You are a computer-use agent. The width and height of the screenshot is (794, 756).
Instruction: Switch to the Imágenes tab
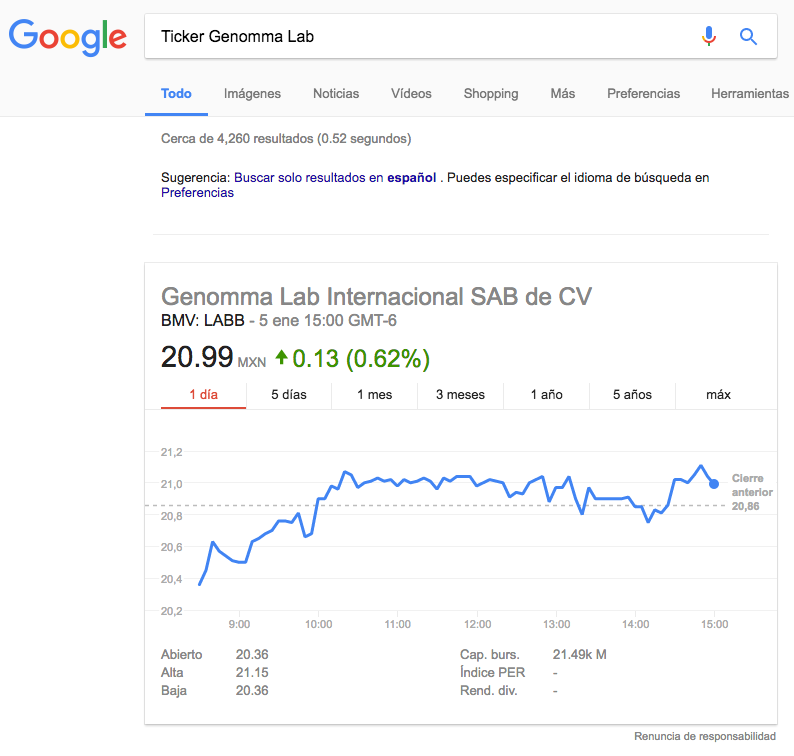tap(252, 93)
